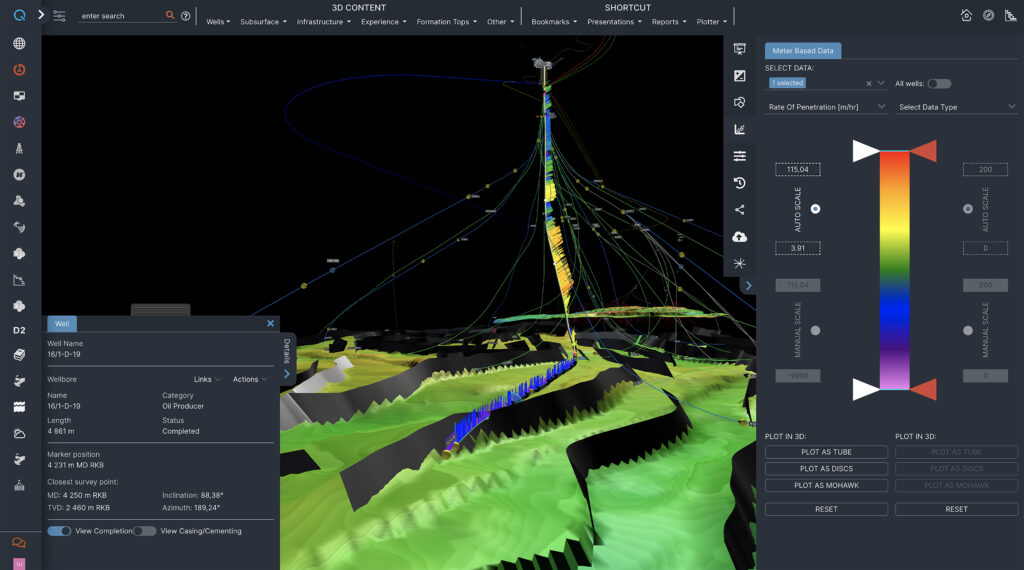The height and width of the screenshot is (570, 1024).
Task: Click the home view icon
Action: point(966,15)
